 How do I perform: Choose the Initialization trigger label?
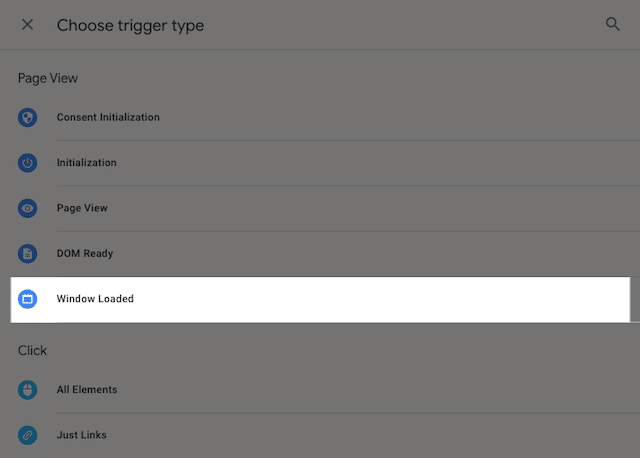click(87, 162)
